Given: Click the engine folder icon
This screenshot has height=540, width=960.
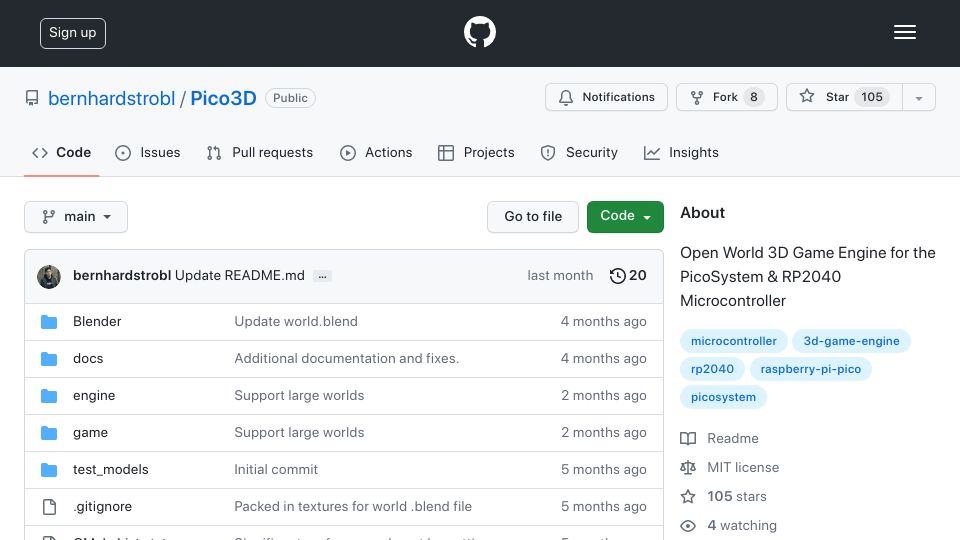Looking at the screenshot, I should [x=49, y=396].
